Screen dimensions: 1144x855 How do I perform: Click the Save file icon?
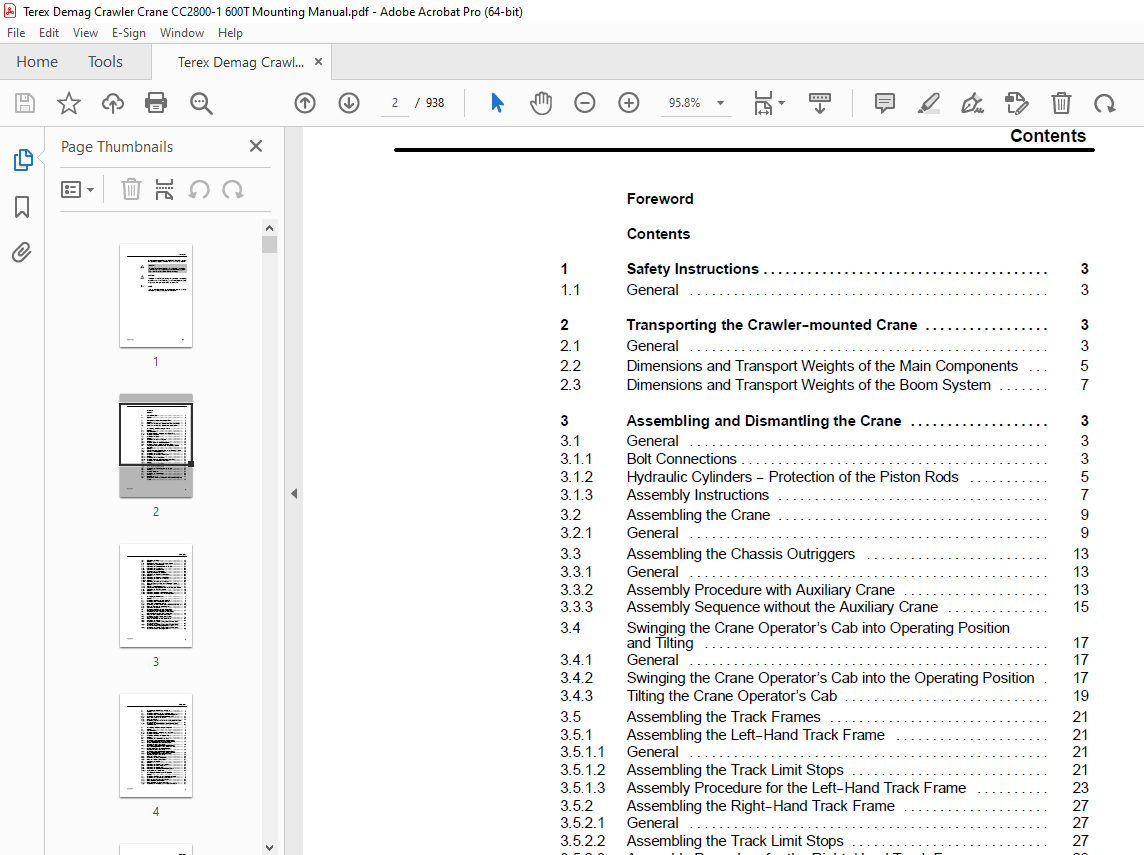tap(25, 103)
